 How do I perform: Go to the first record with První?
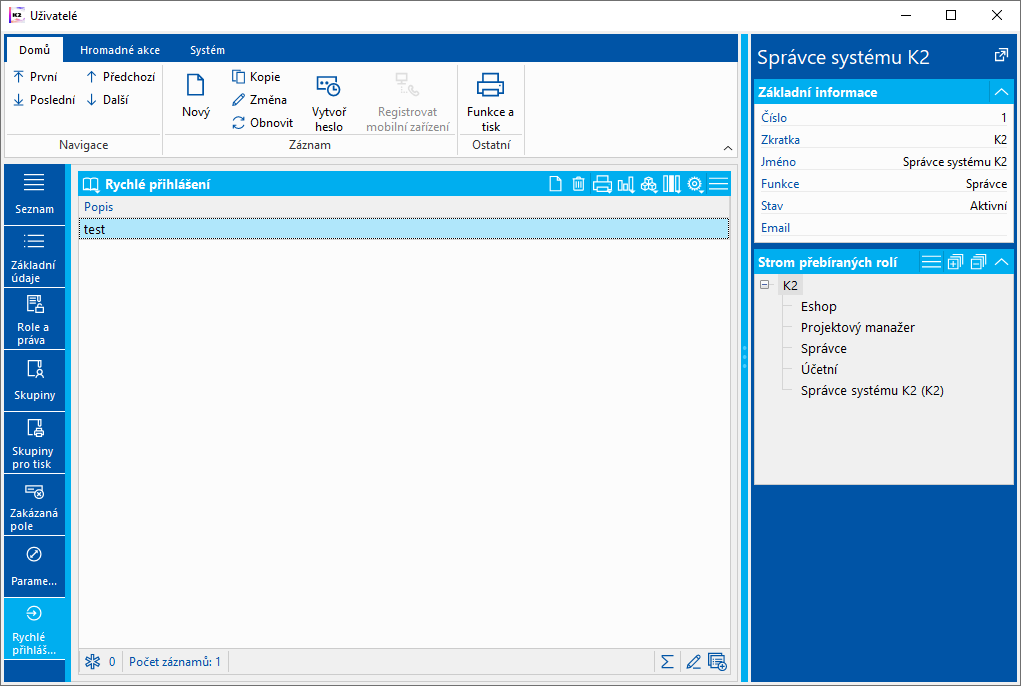click(35, 77)
